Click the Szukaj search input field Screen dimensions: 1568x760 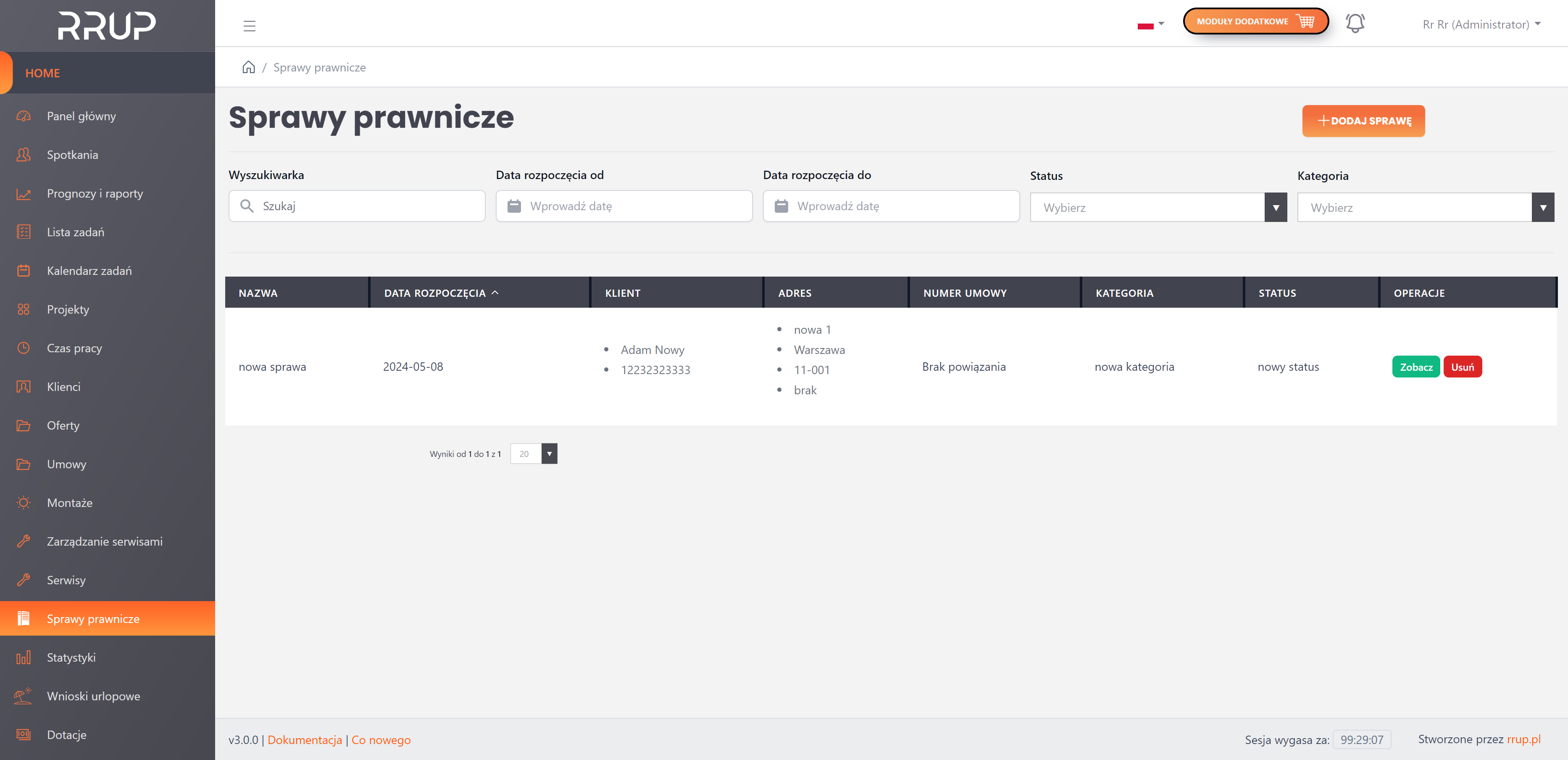365,206
